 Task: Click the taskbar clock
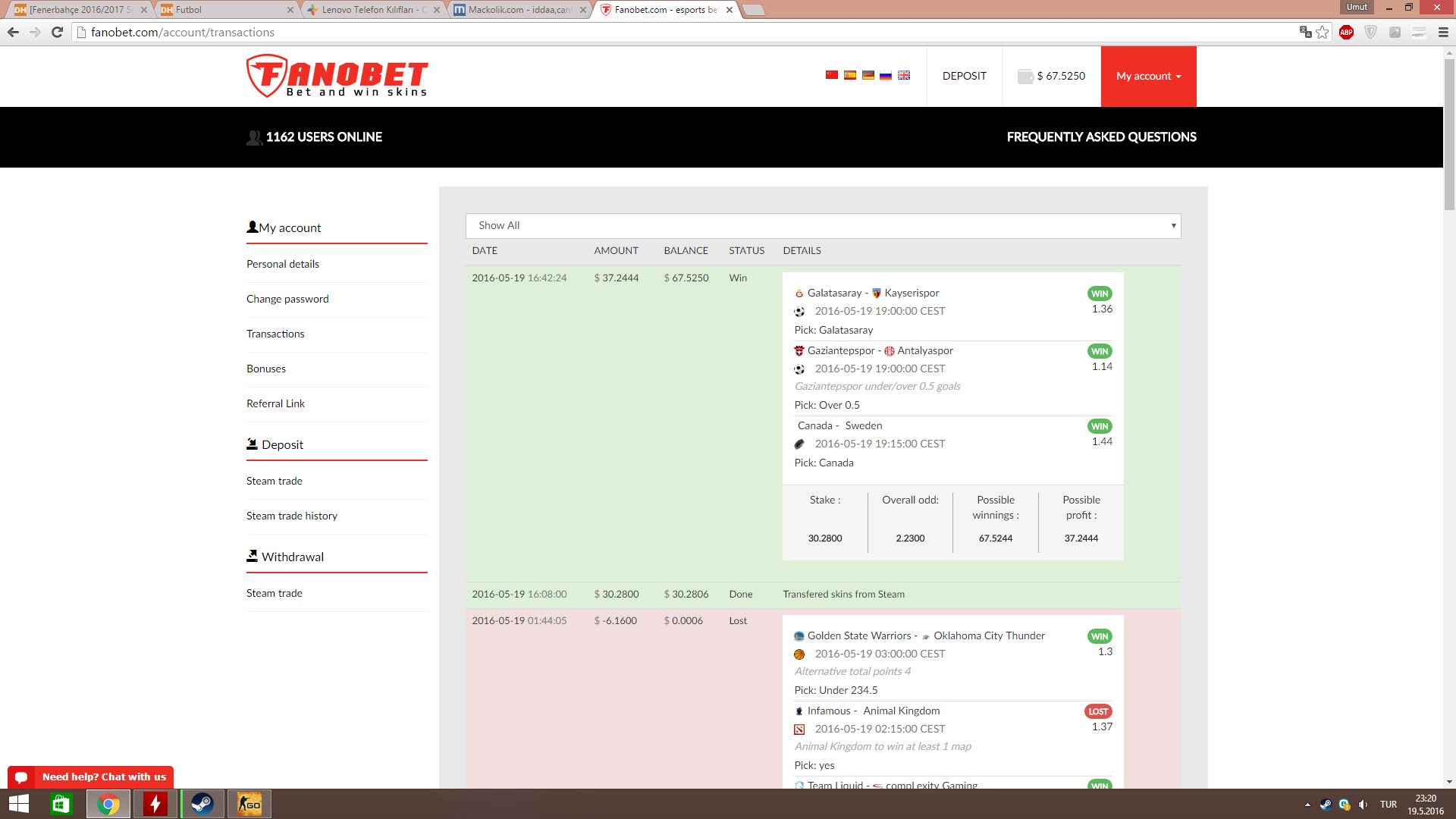pyautogui.click(x=1426, y=805)
